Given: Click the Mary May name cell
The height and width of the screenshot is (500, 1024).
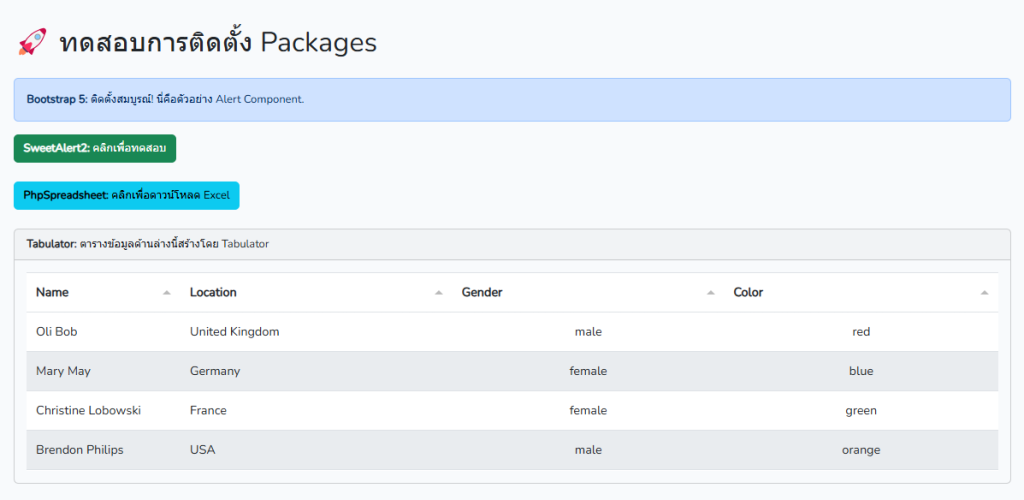Looking at the screenshot, I should coord(63,371).
